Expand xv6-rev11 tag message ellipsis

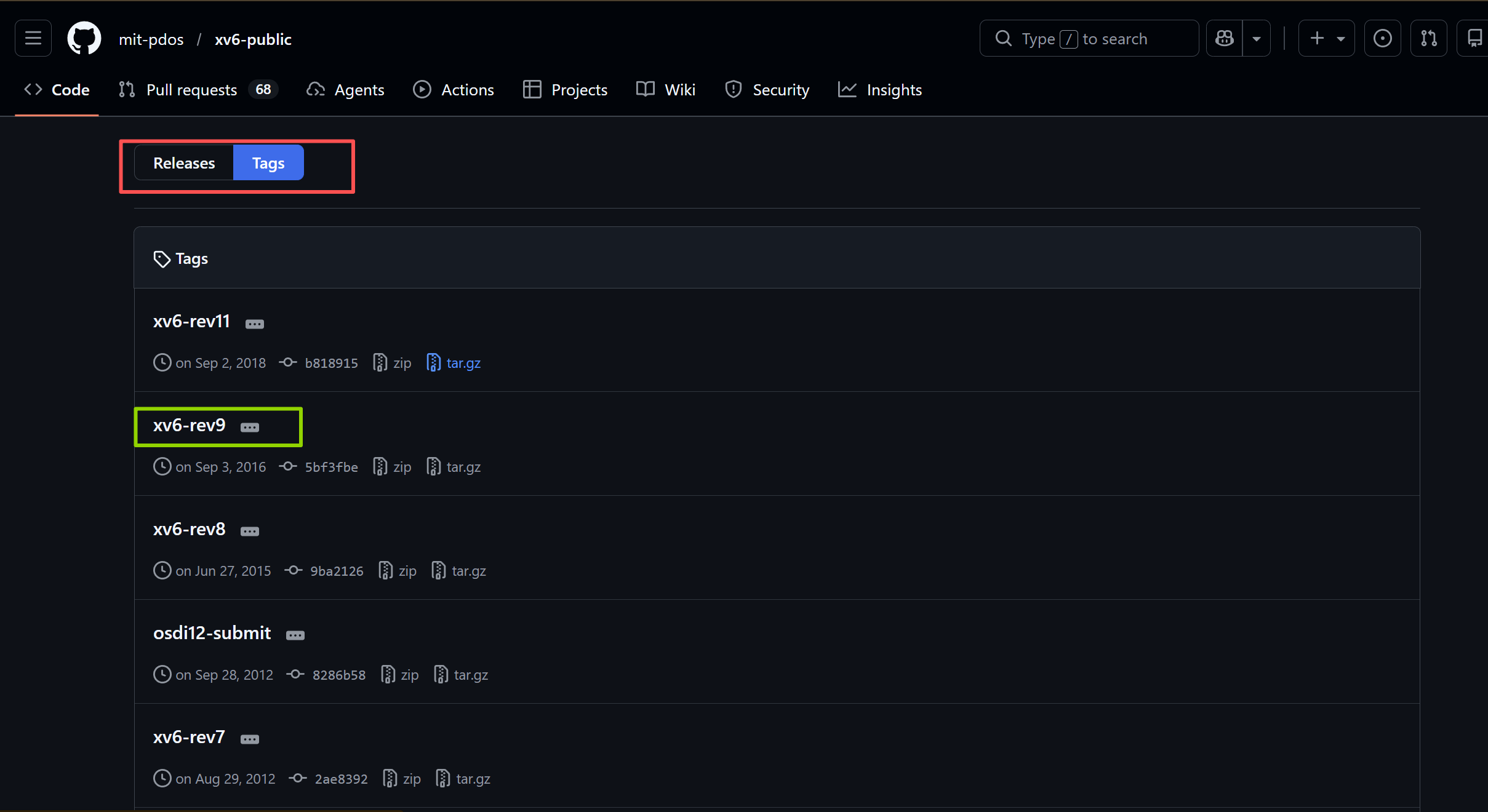tap(255, 324)
